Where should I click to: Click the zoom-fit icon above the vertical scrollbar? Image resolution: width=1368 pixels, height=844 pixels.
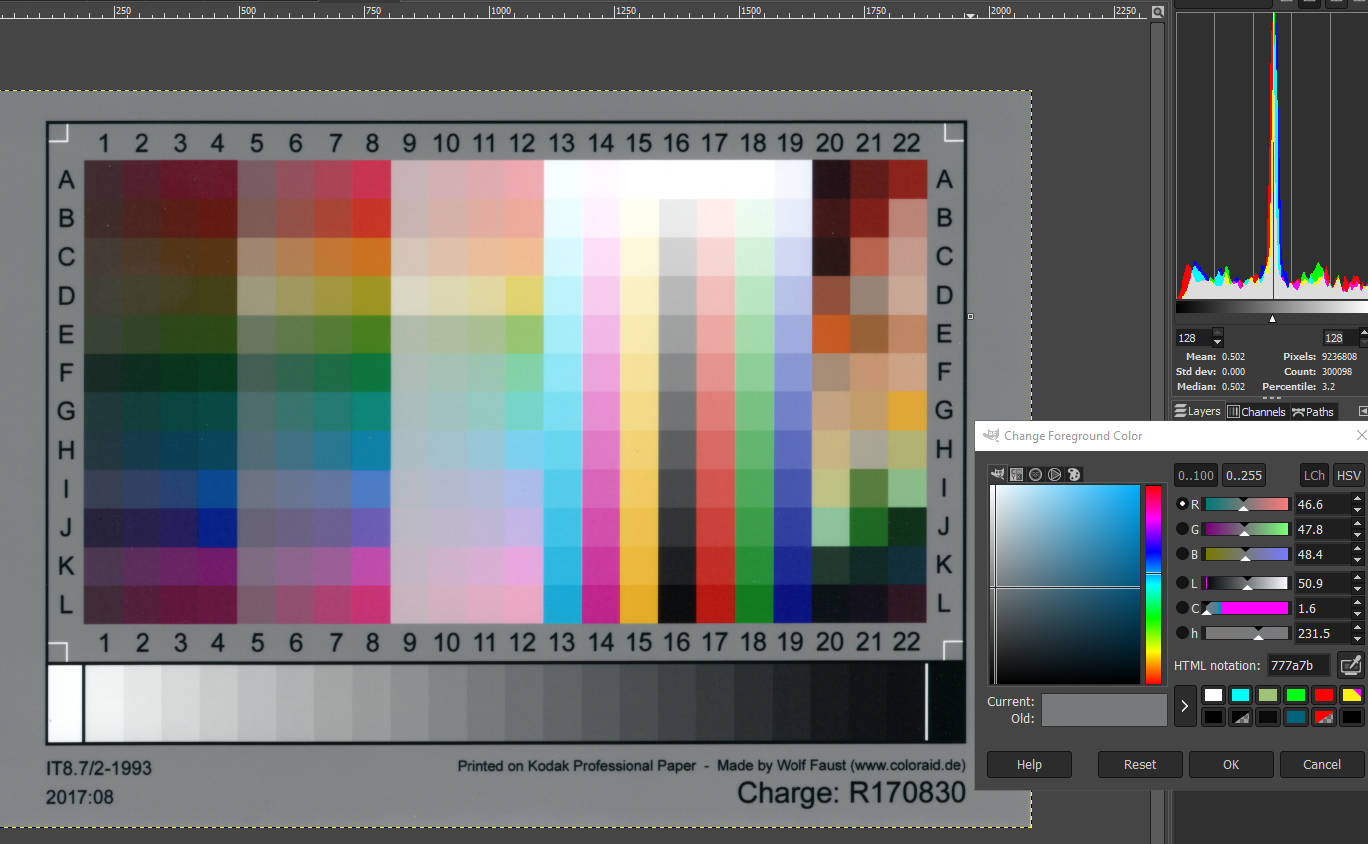tap(1158, 11)
